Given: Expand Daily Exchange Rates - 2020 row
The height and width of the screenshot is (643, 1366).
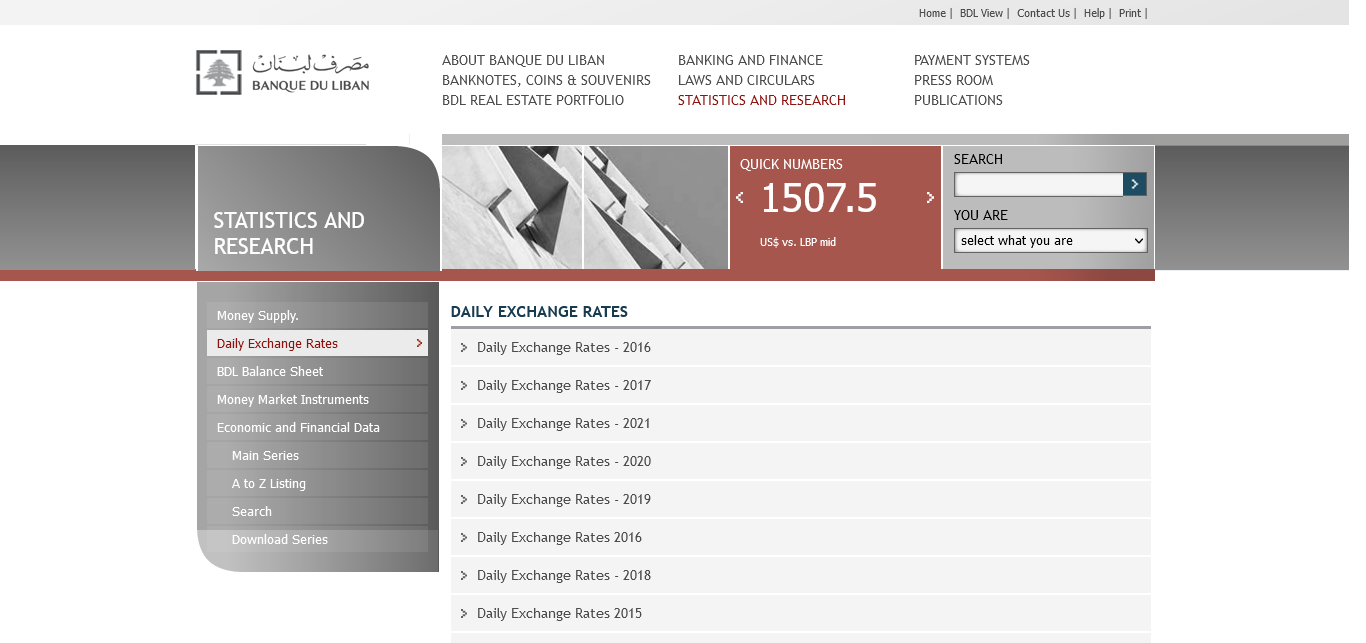Looking at the screenshot, I should pyautogui.click(x=564, y=462).
